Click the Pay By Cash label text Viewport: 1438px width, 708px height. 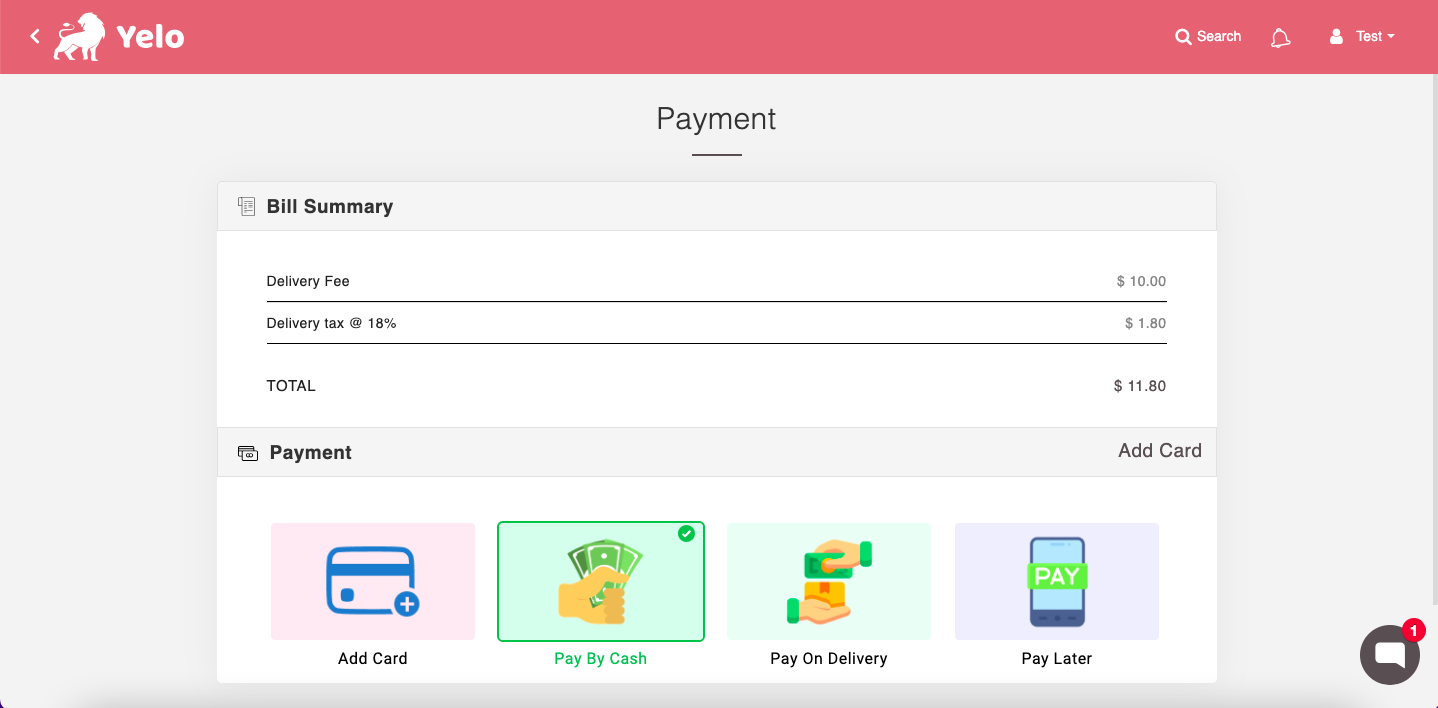pyautogui.click(x=601, y=659)
